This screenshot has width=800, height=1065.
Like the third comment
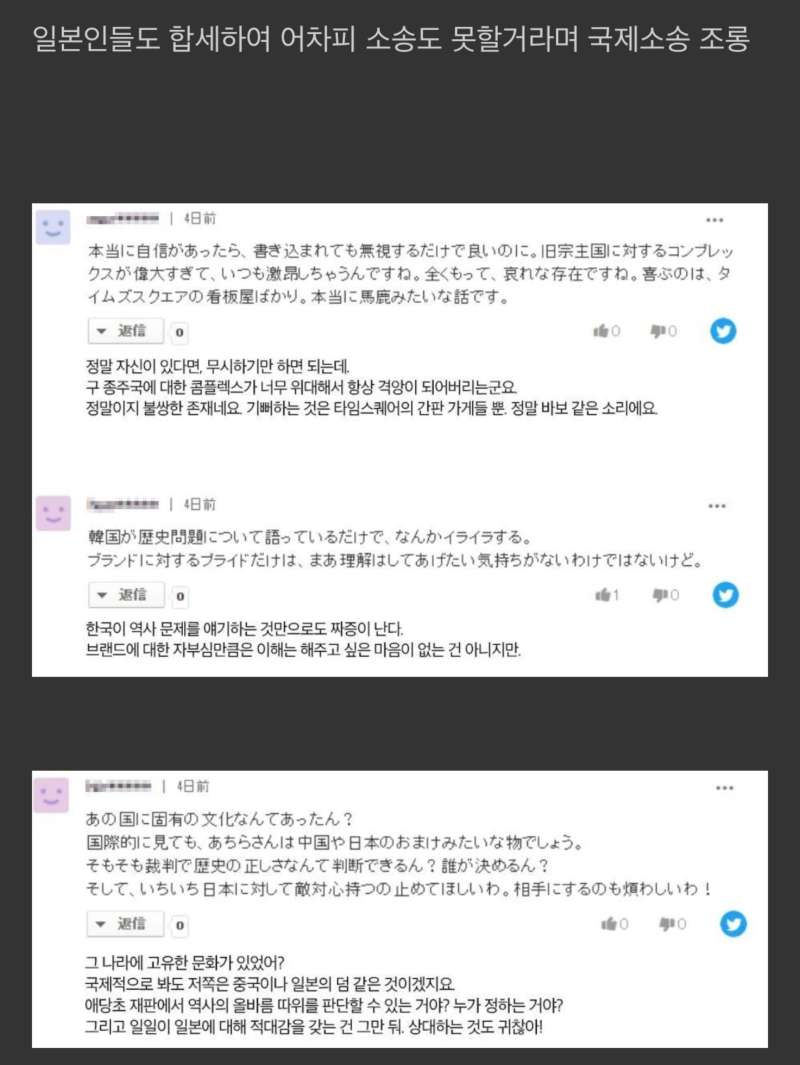[x=609, y=924]
